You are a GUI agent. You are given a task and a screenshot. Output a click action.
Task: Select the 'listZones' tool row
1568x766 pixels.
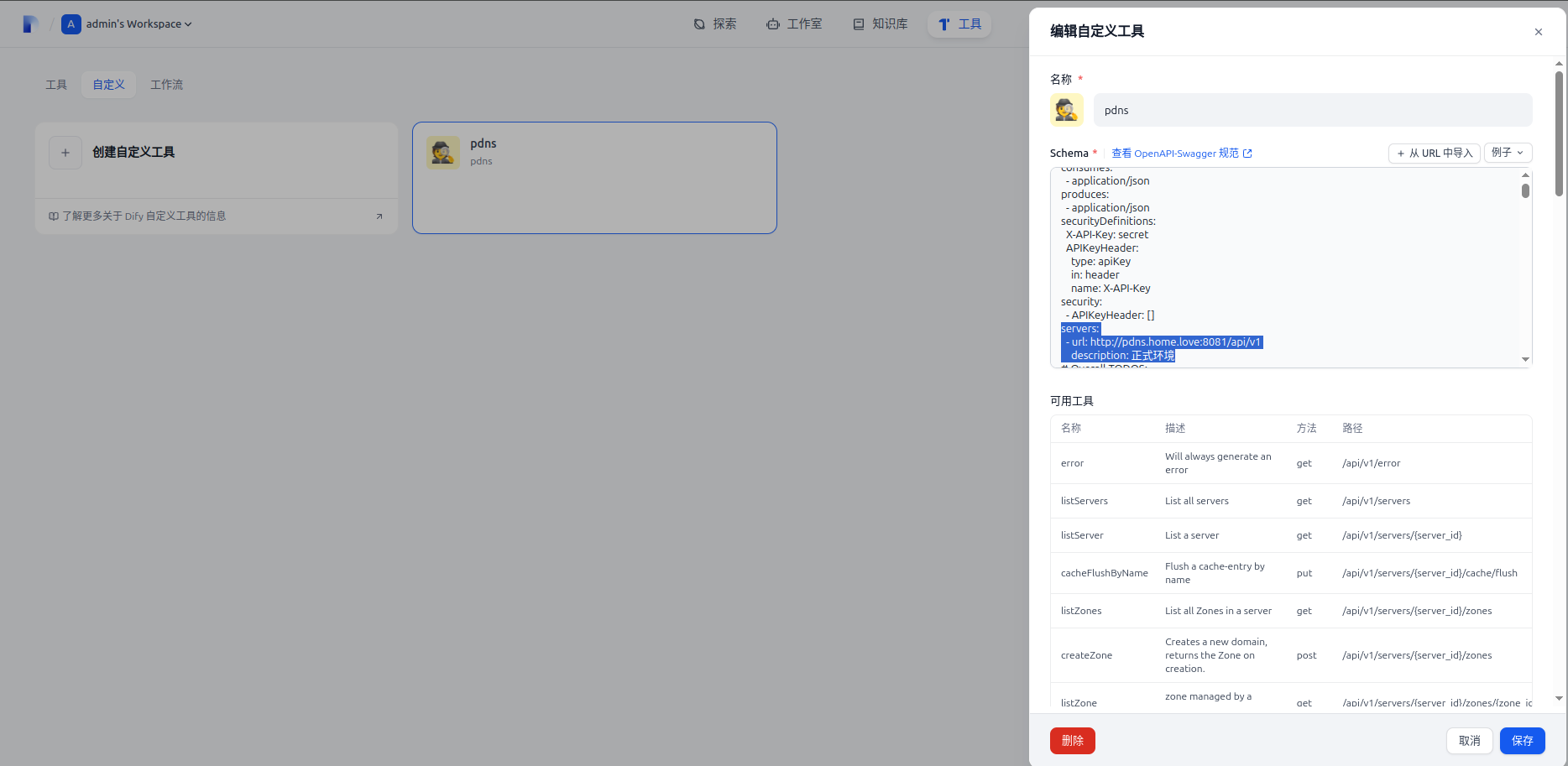(1291, 611)
